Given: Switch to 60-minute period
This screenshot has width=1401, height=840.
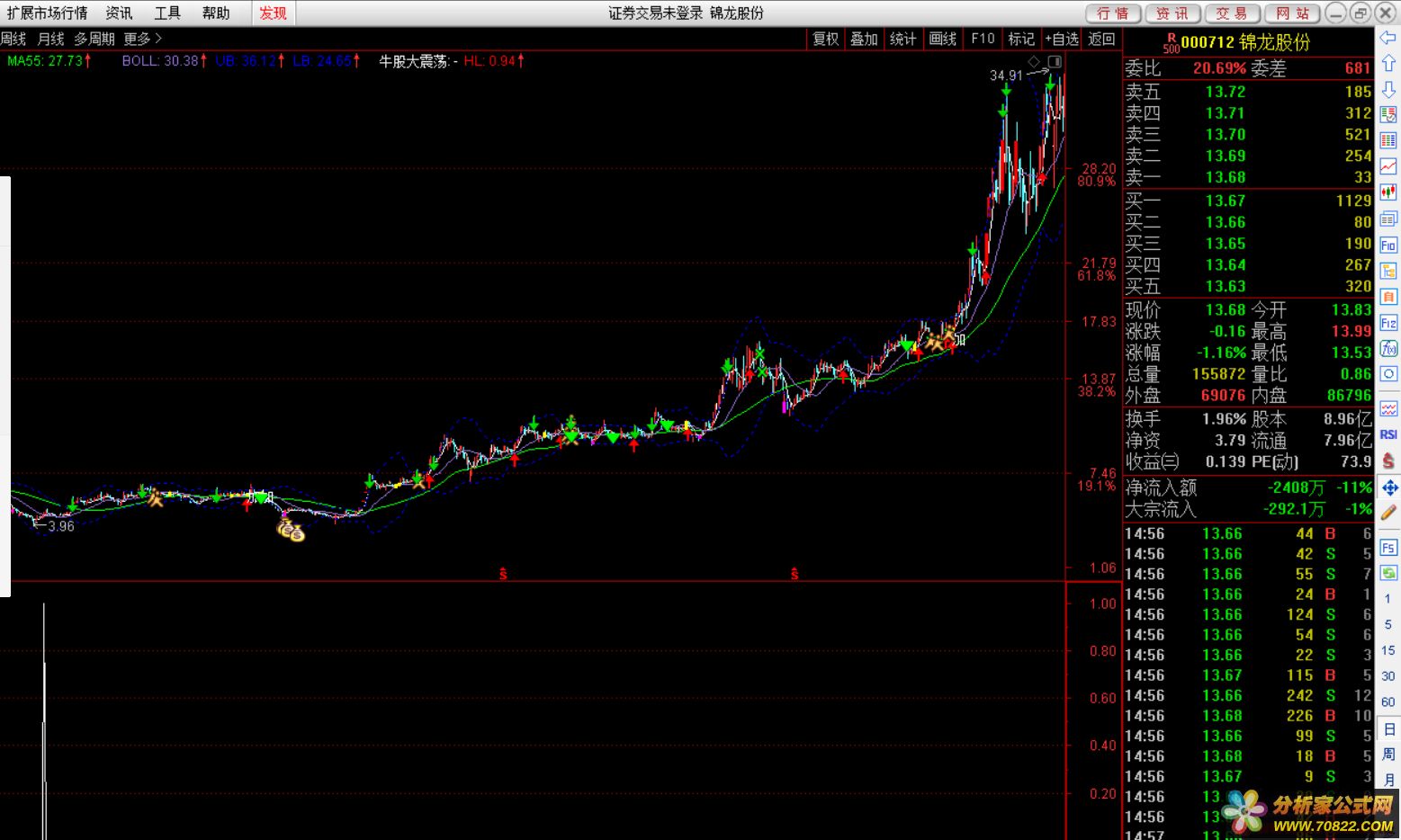Looking at the screenshot, I should click(x=1388, y=702).
